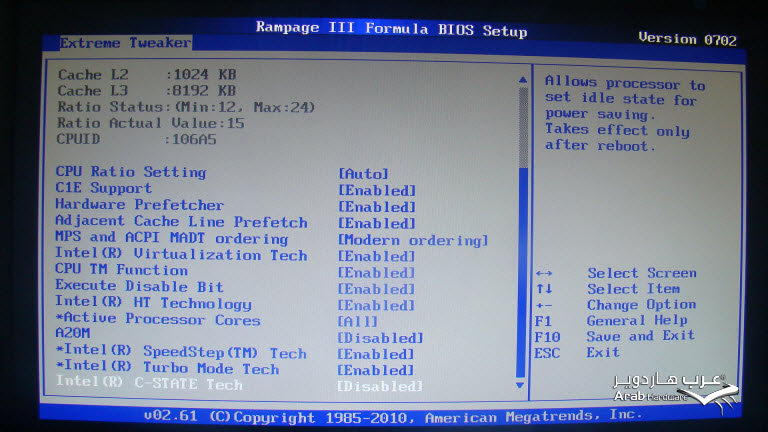Viewport: 768px width, 432px height.
Task: Click the +- Change Option key symbol
Action: click(x=544, y=305)
